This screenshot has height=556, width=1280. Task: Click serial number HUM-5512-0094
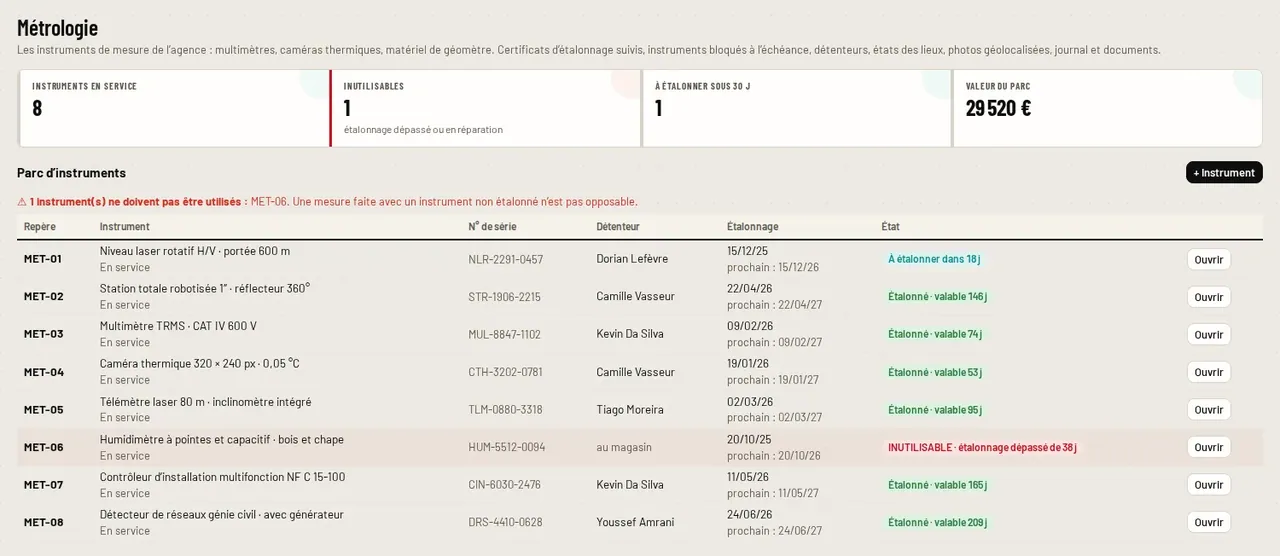click(507, 447)
